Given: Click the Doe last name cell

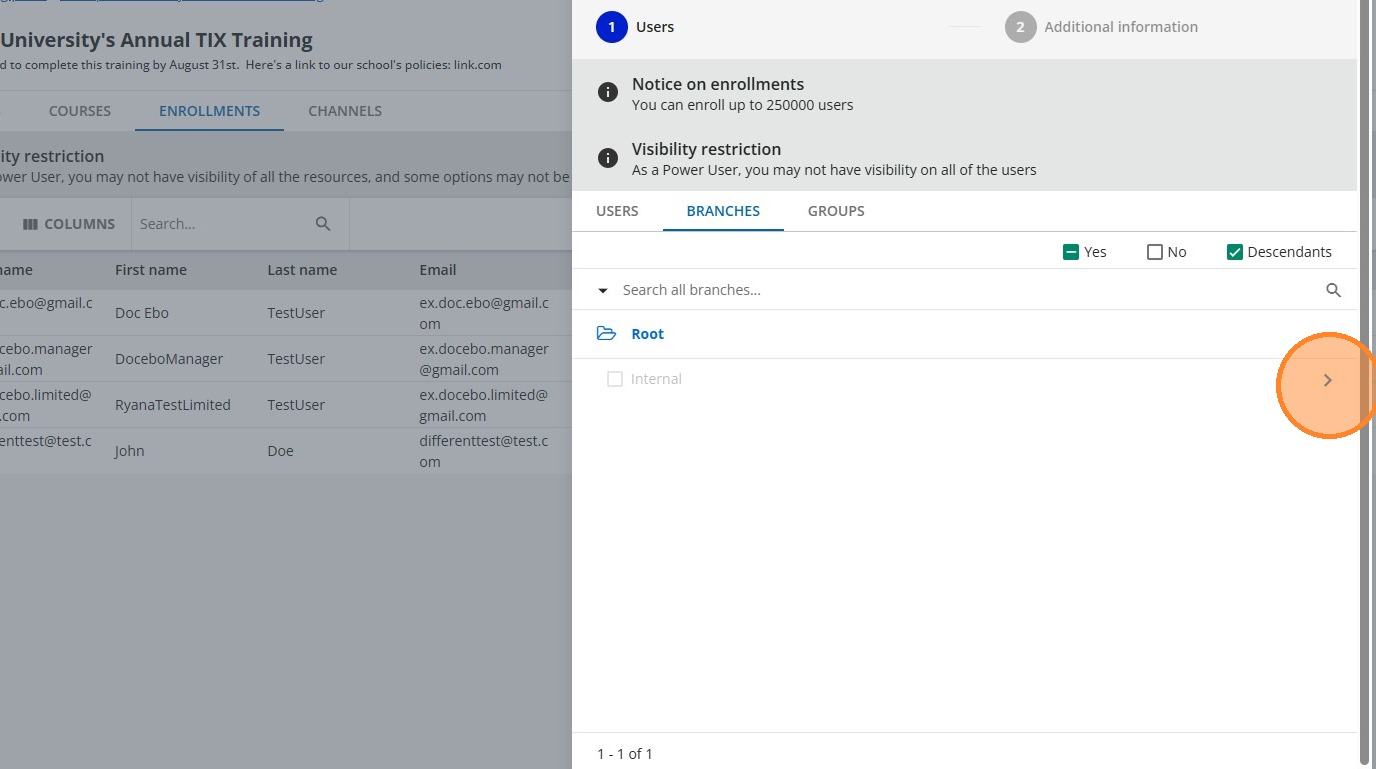Looking at the screenshot, I should click(x=281, y=451).
